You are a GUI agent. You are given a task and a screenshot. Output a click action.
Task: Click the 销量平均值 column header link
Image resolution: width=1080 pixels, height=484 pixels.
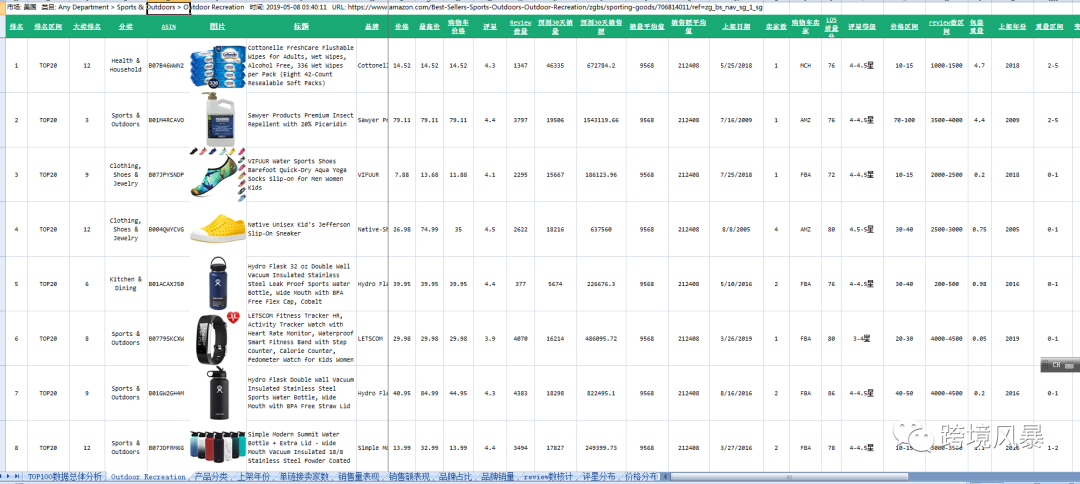click(x=647, y=26)
